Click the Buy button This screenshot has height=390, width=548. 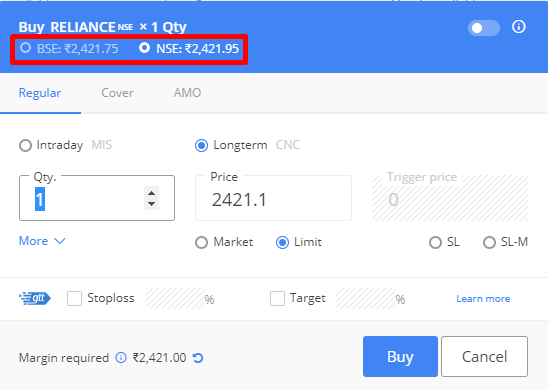point(400,356)
